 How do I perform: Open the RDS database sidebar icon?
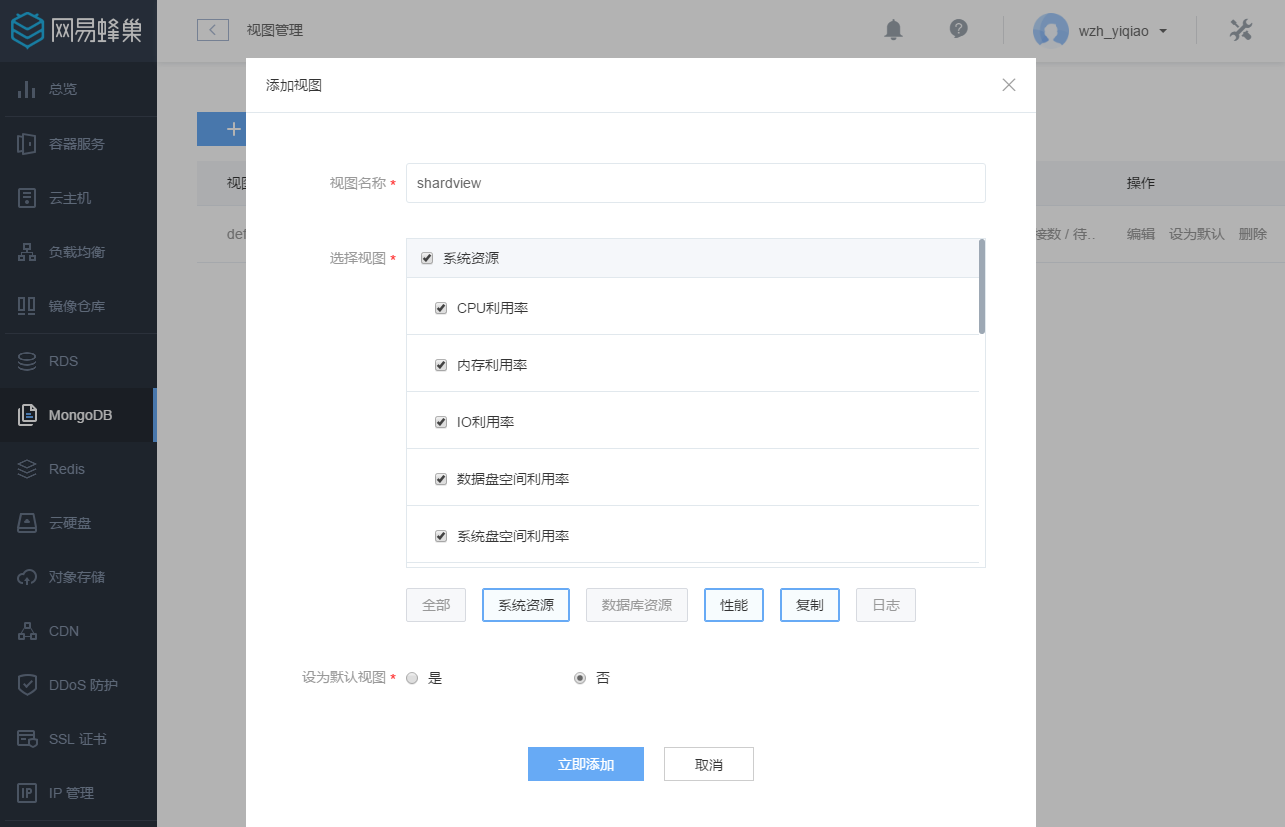(x=27, y=360)
